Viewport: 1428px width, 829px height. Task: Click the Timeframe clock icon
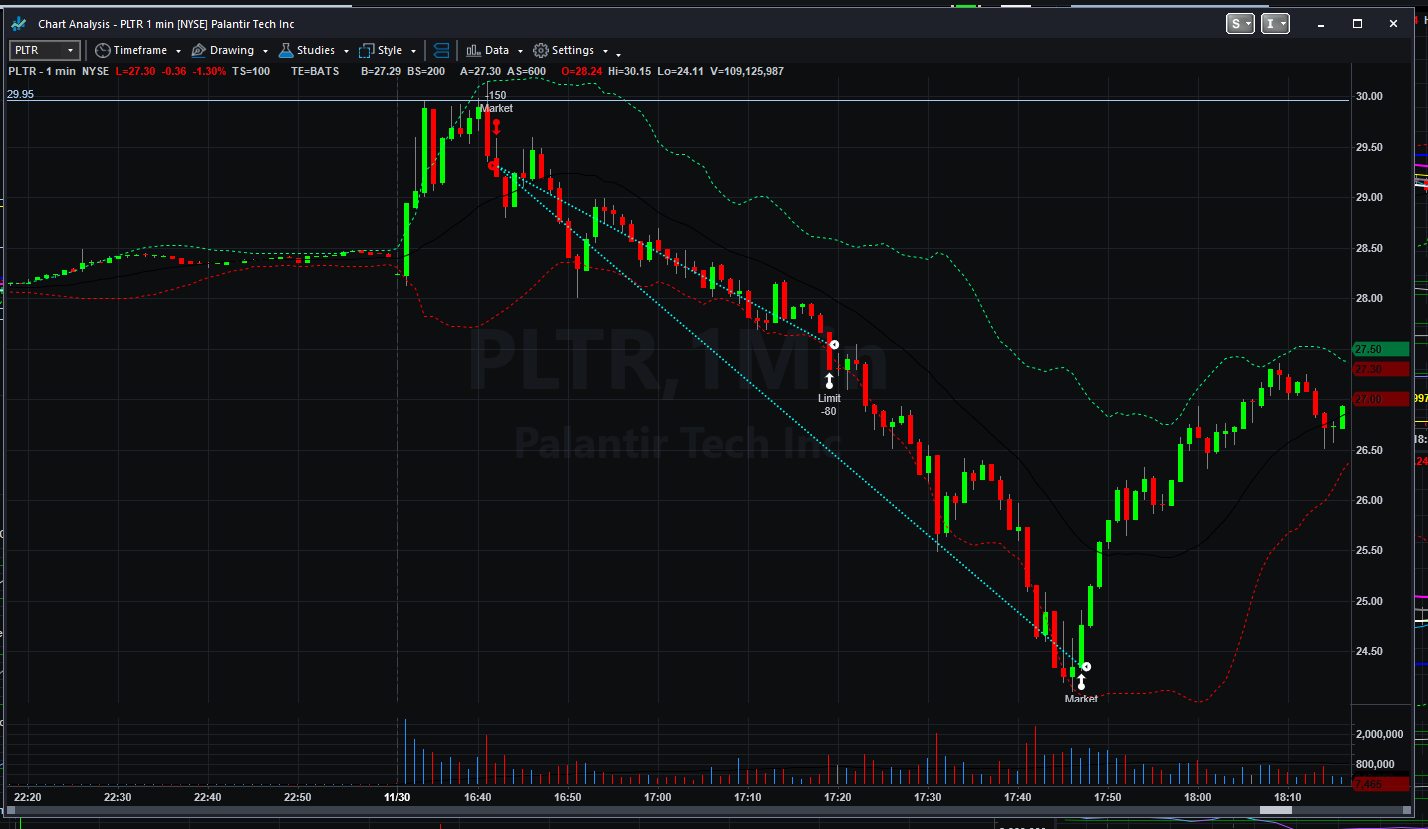[x=103, y=50]
